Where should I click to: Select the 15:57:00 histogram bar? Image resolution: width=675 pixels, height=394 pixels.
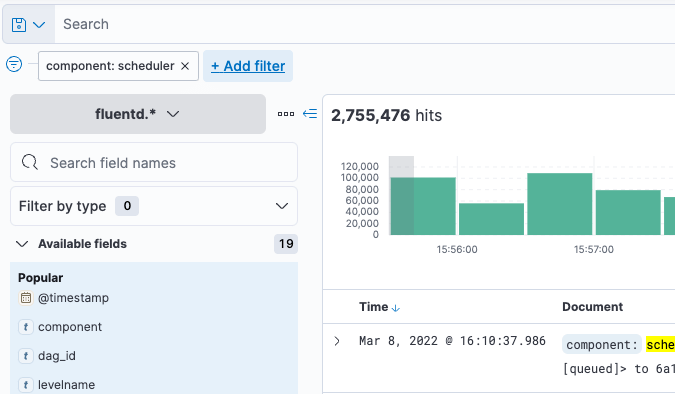pos(628,212)
